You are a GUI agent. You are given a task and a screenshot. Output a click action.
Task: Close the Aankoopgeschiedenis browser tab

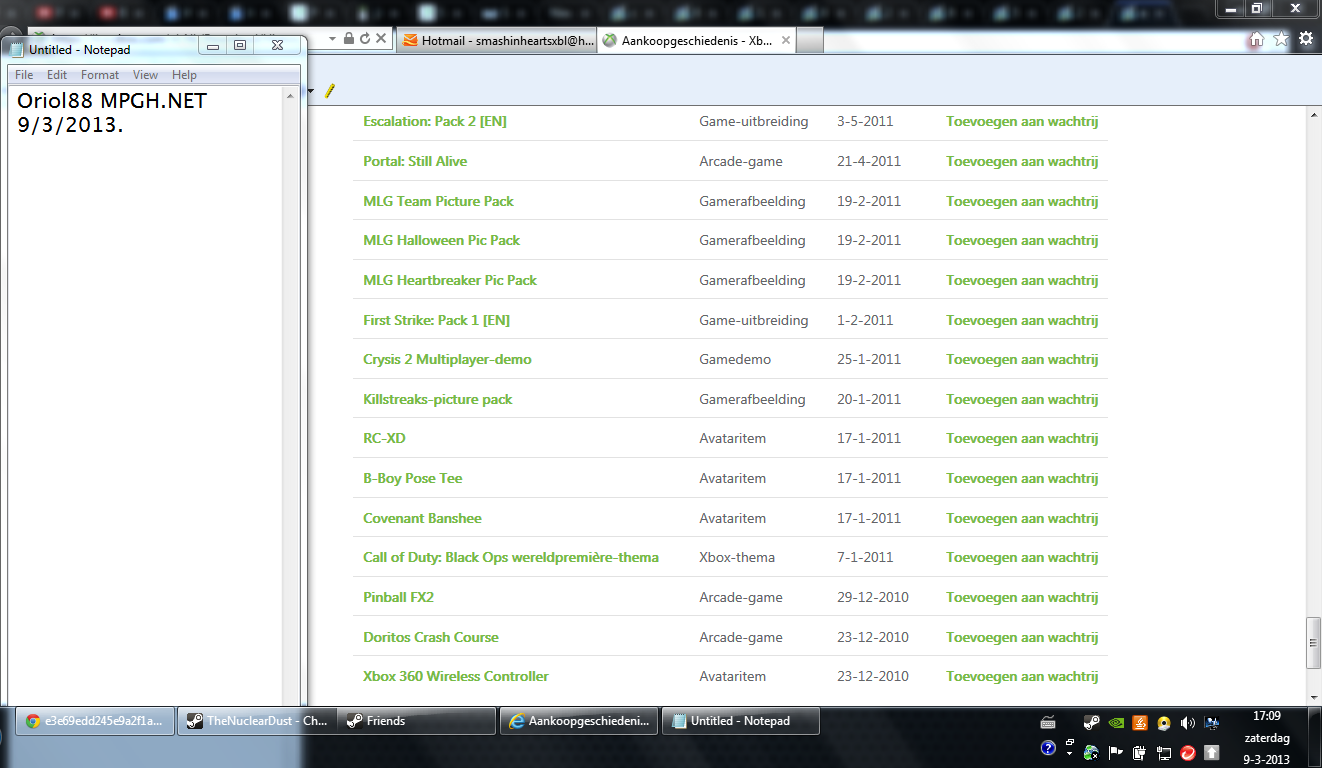click(x=786, y=41)
